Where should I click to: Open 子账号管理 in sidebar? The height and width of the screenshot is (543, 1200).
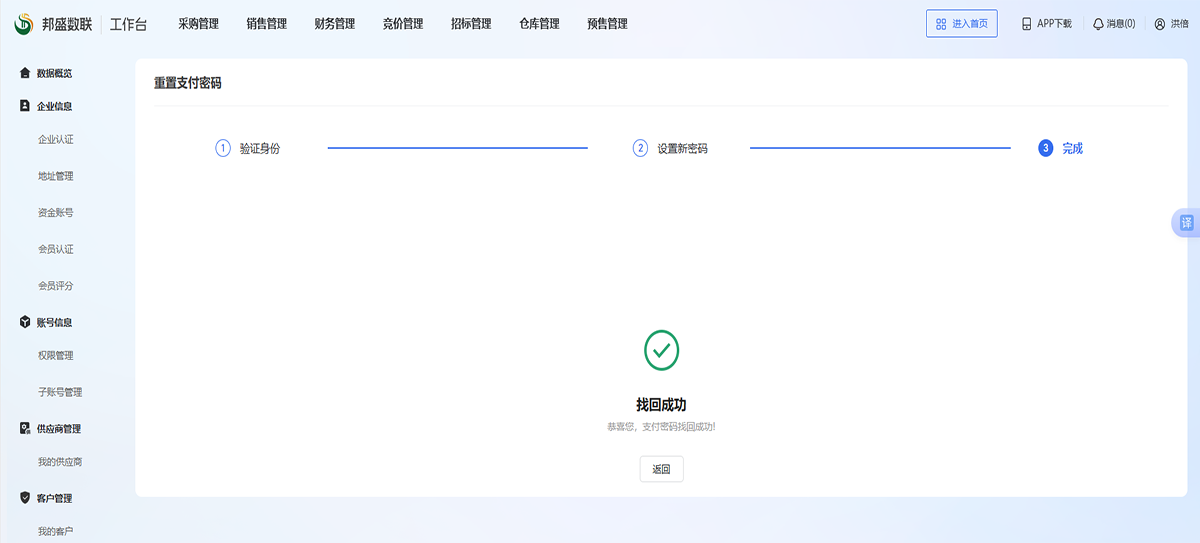click(x=60, y=392)
